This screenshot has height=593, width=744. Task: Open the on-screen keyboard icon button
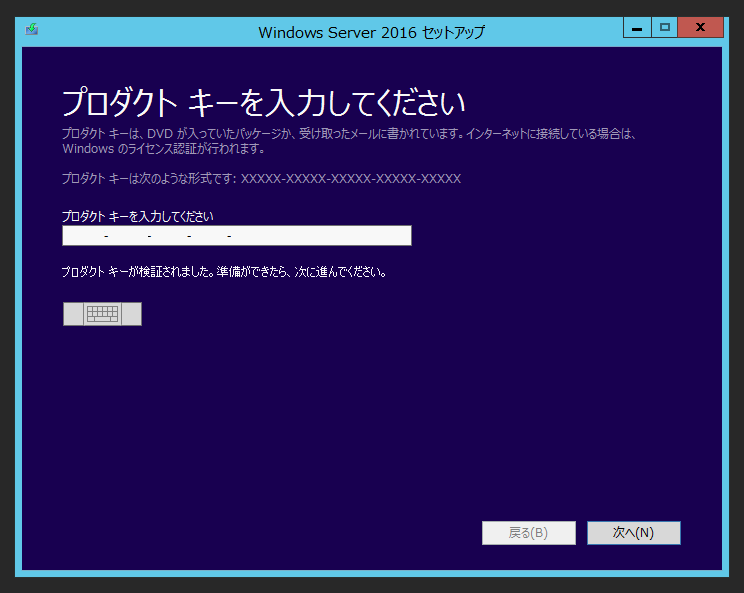[x=102, y=314]
